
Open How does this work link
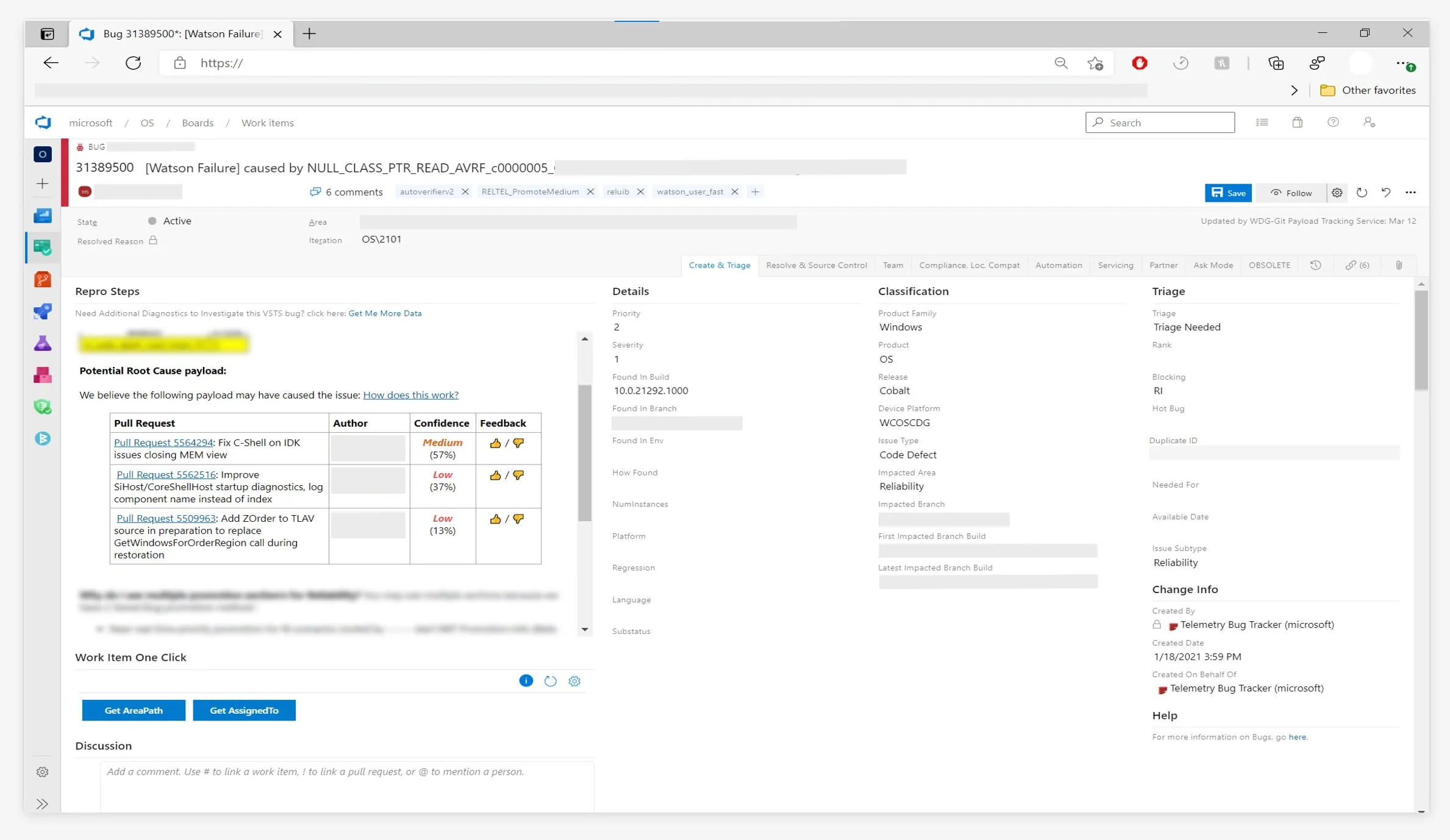pyautogui.click(x=410, y=395)
